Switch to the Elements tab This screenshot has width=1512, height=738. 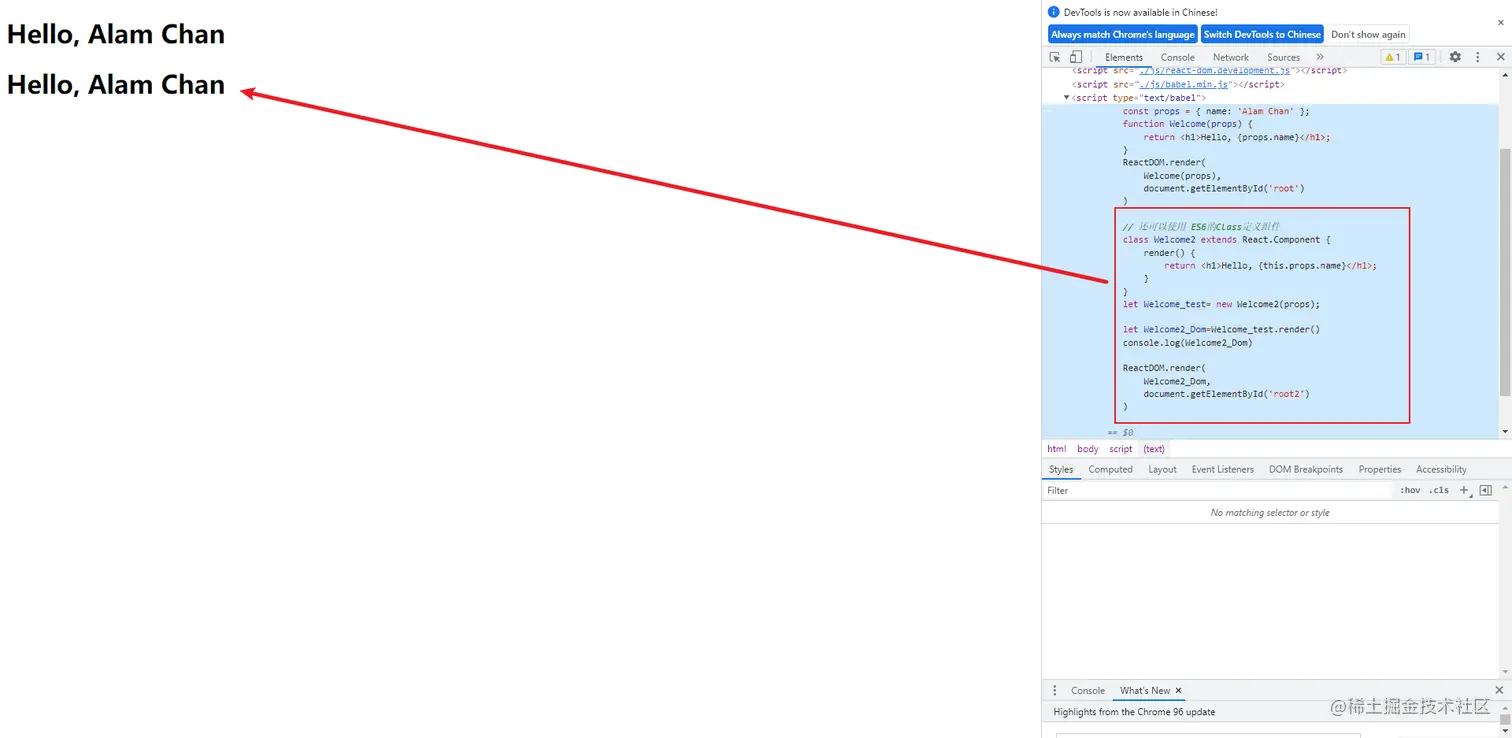[1124, 57]
